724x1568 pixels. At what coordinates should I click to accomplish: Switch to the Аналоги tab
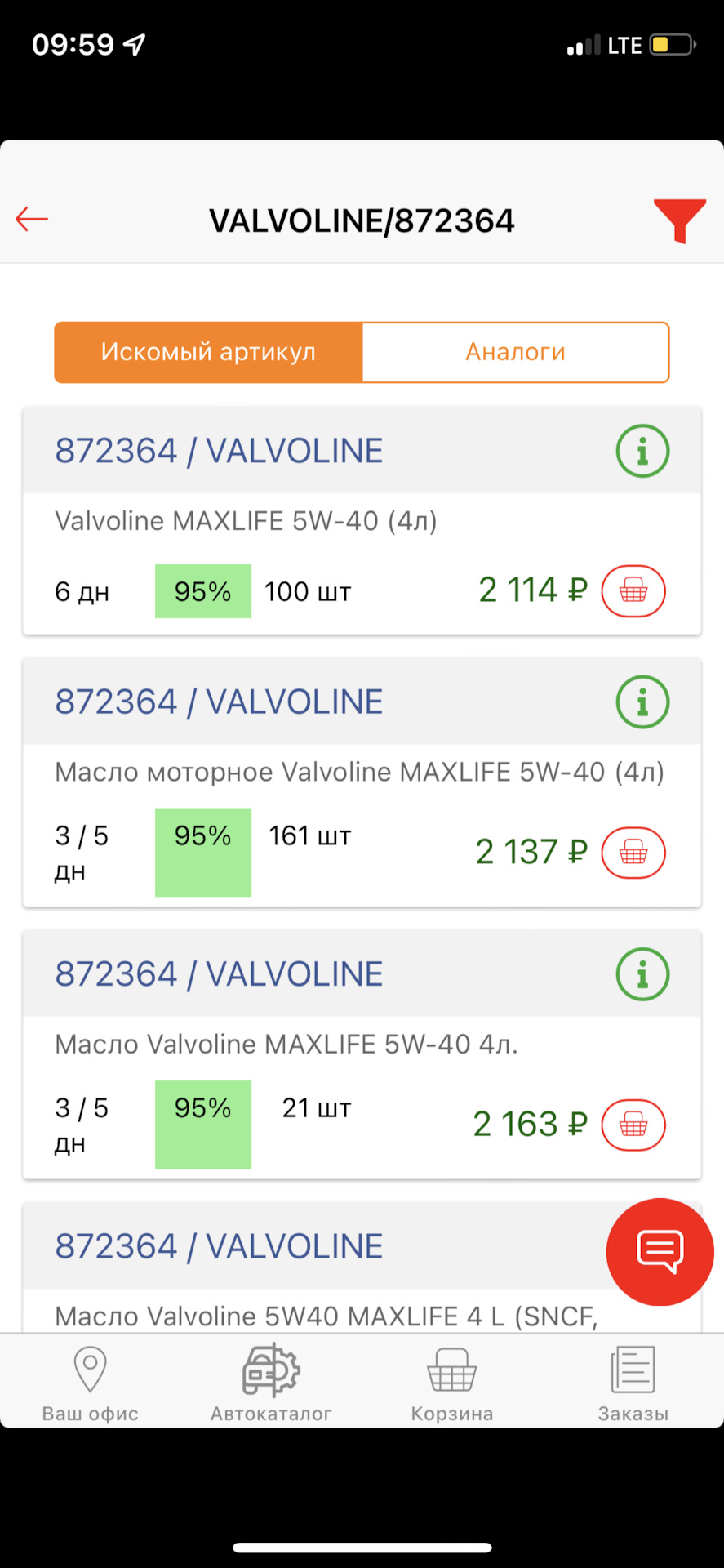pos(516,352)
